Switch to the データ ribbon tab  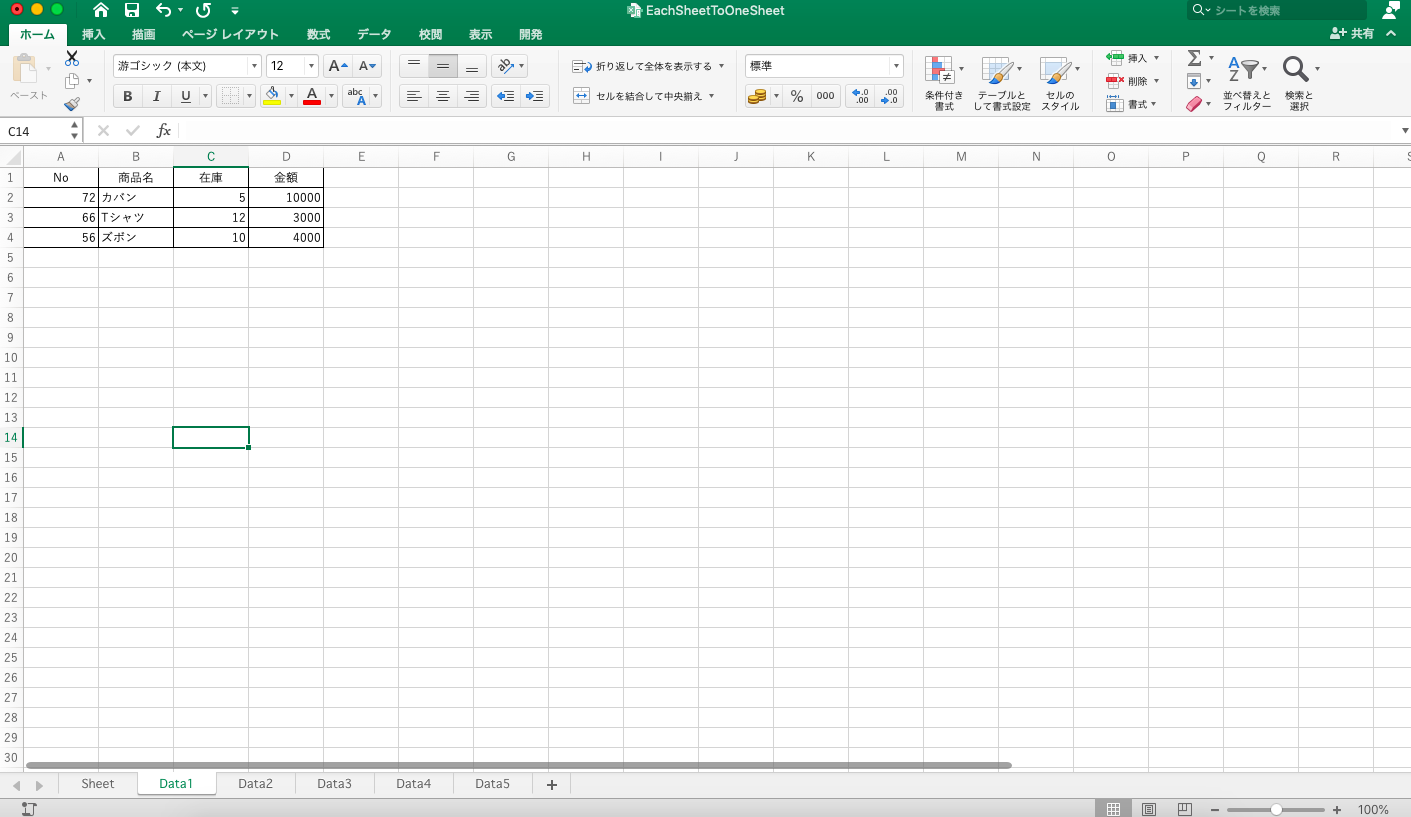[374, 34]
